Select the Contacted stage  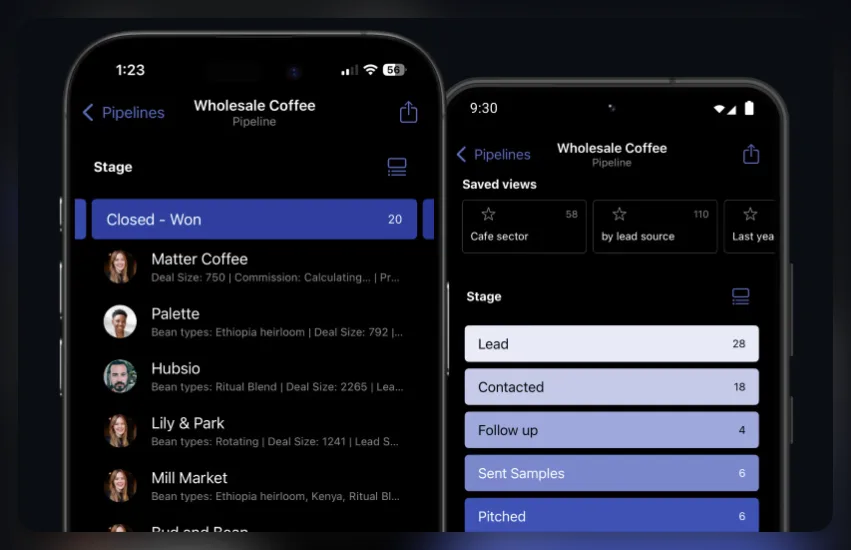[x=612, y=387]
